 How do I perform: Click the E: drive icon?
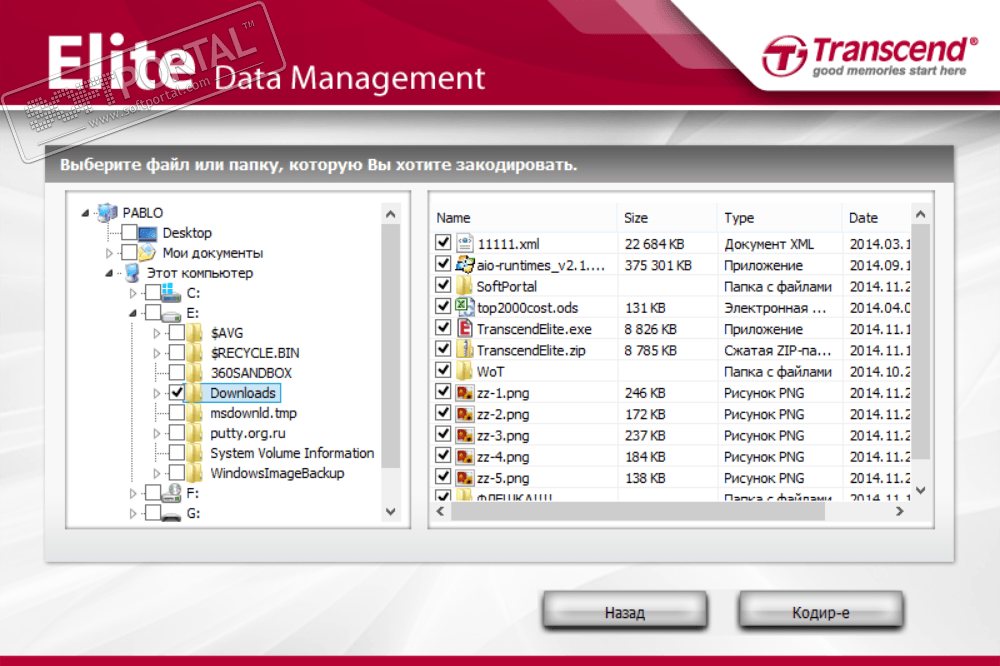click(x=170, y=314)
